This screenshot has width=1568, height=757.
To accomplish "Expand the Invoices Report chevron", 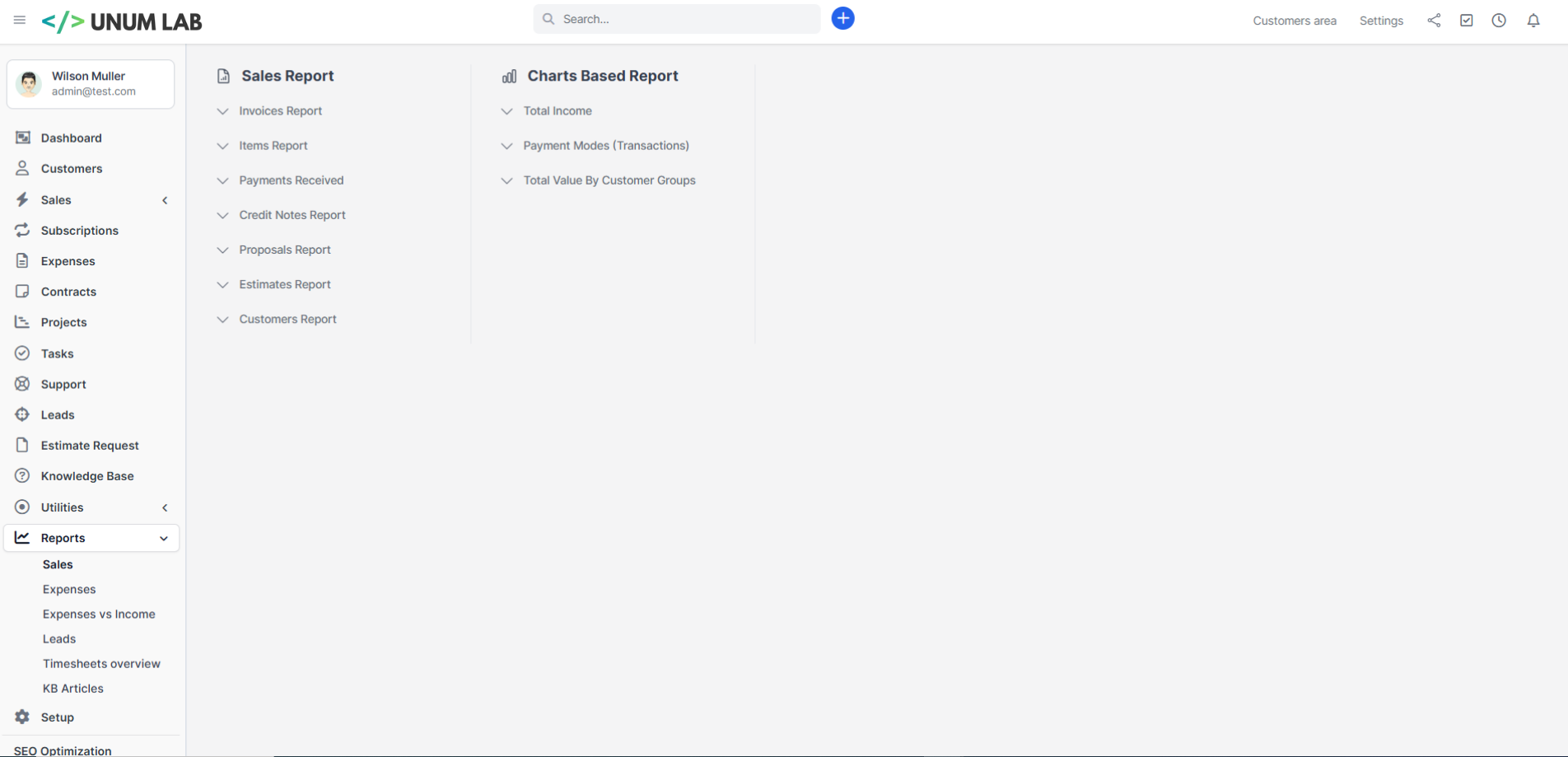I will coord(222,111).
